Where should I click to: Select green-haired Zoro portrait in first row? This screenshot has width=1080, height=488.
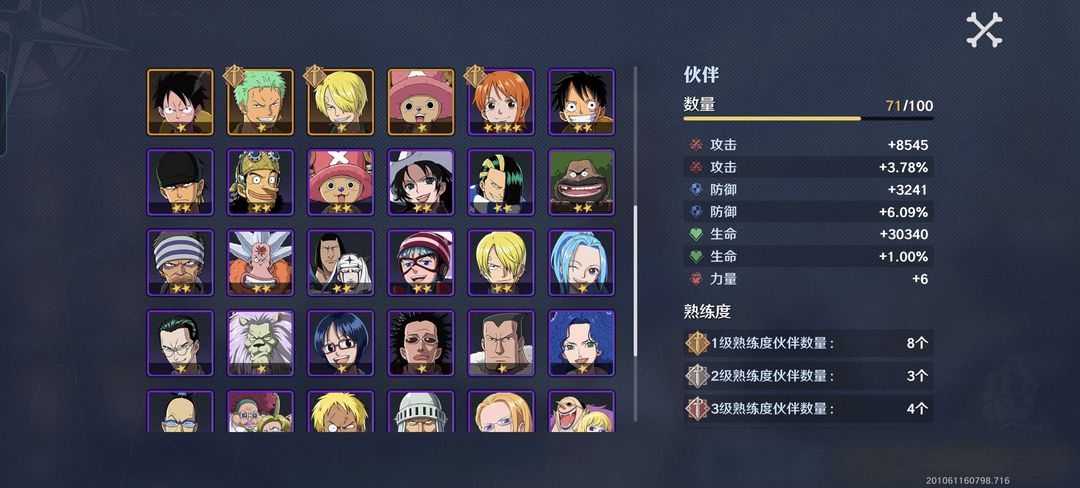[x=260, y=102]
